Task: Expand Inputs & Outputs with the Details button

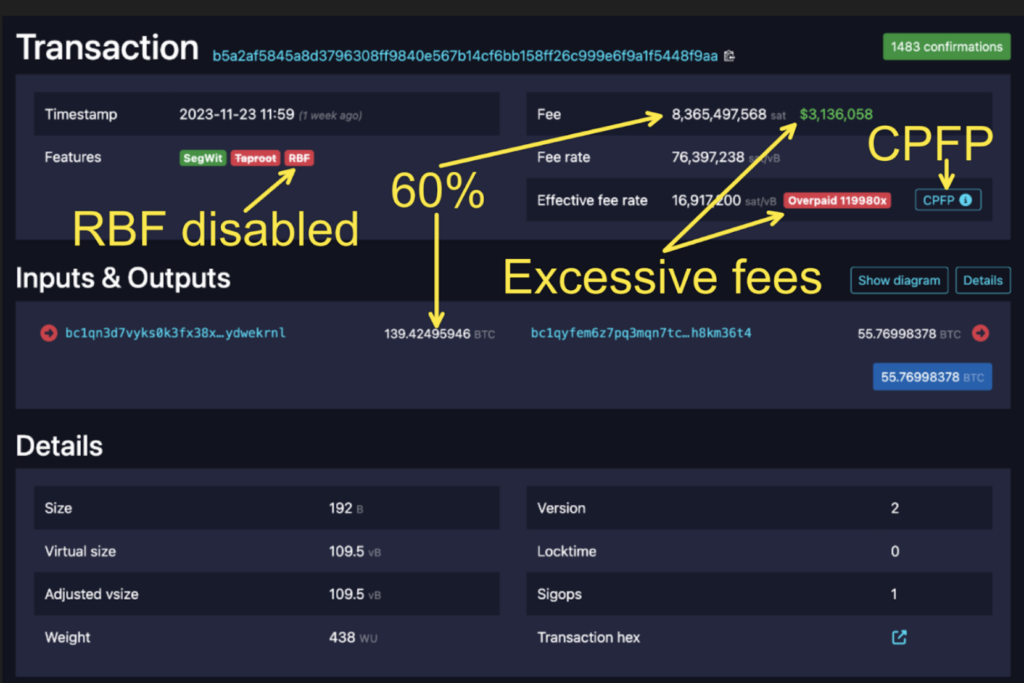Action: pos(982,280)
